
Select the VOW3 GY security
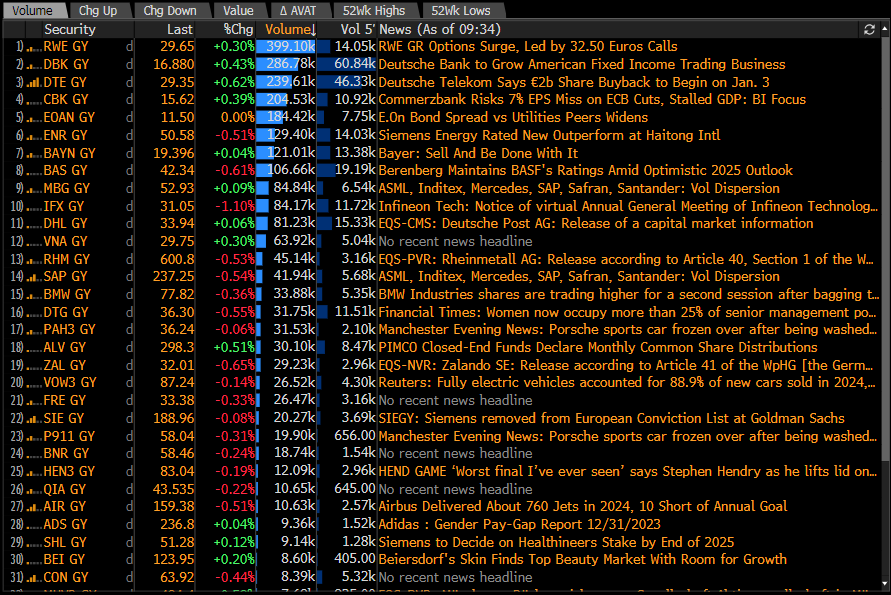coord(70,382)
